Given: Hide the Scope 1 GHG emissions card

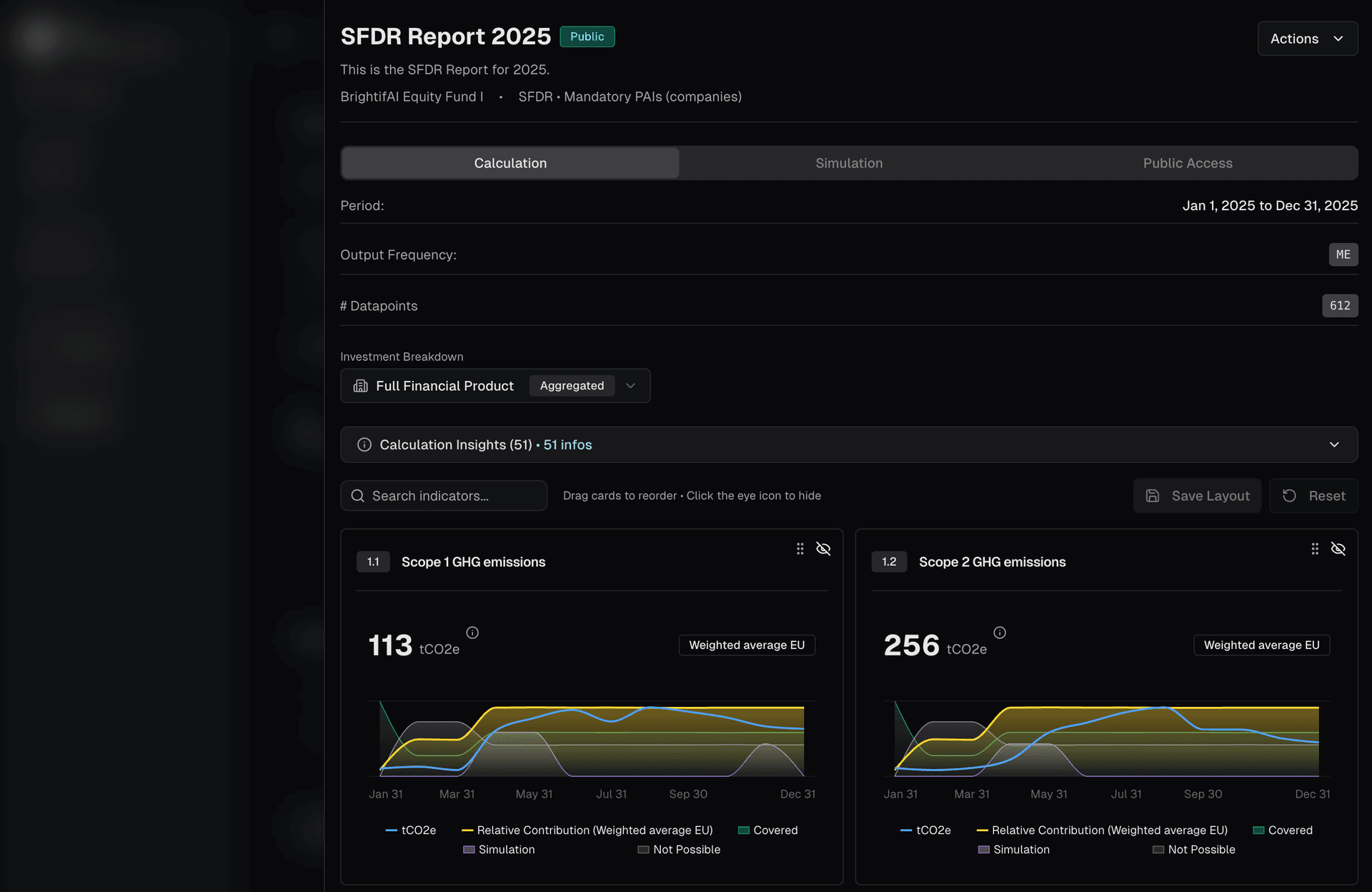Looking at the screenshot, I should (823, 549).
